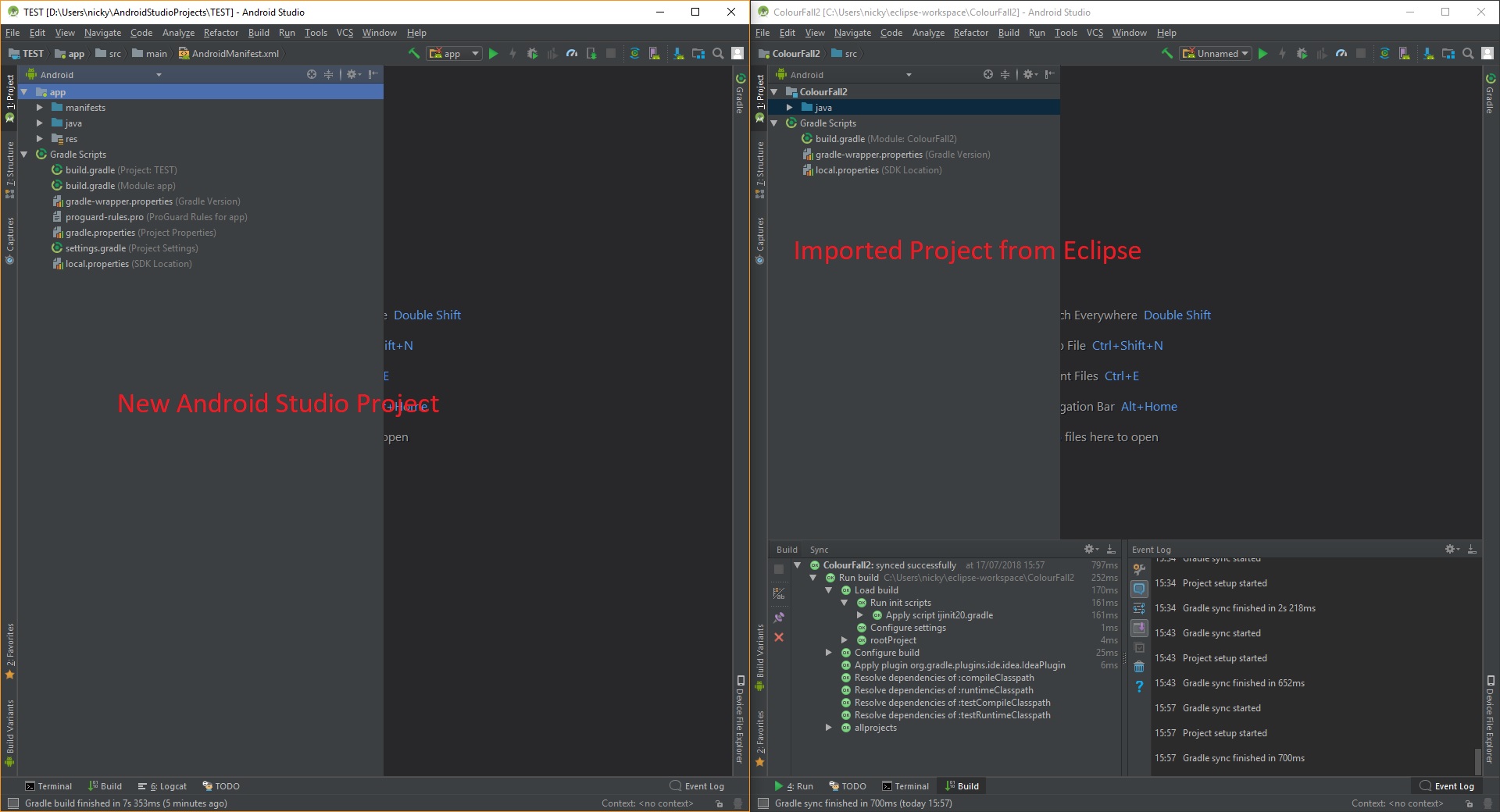Viewport: 1500px width, 812px height.
Task: Click Event Log help question mark
Action: pyautogui.click(x=1139, y=686)
